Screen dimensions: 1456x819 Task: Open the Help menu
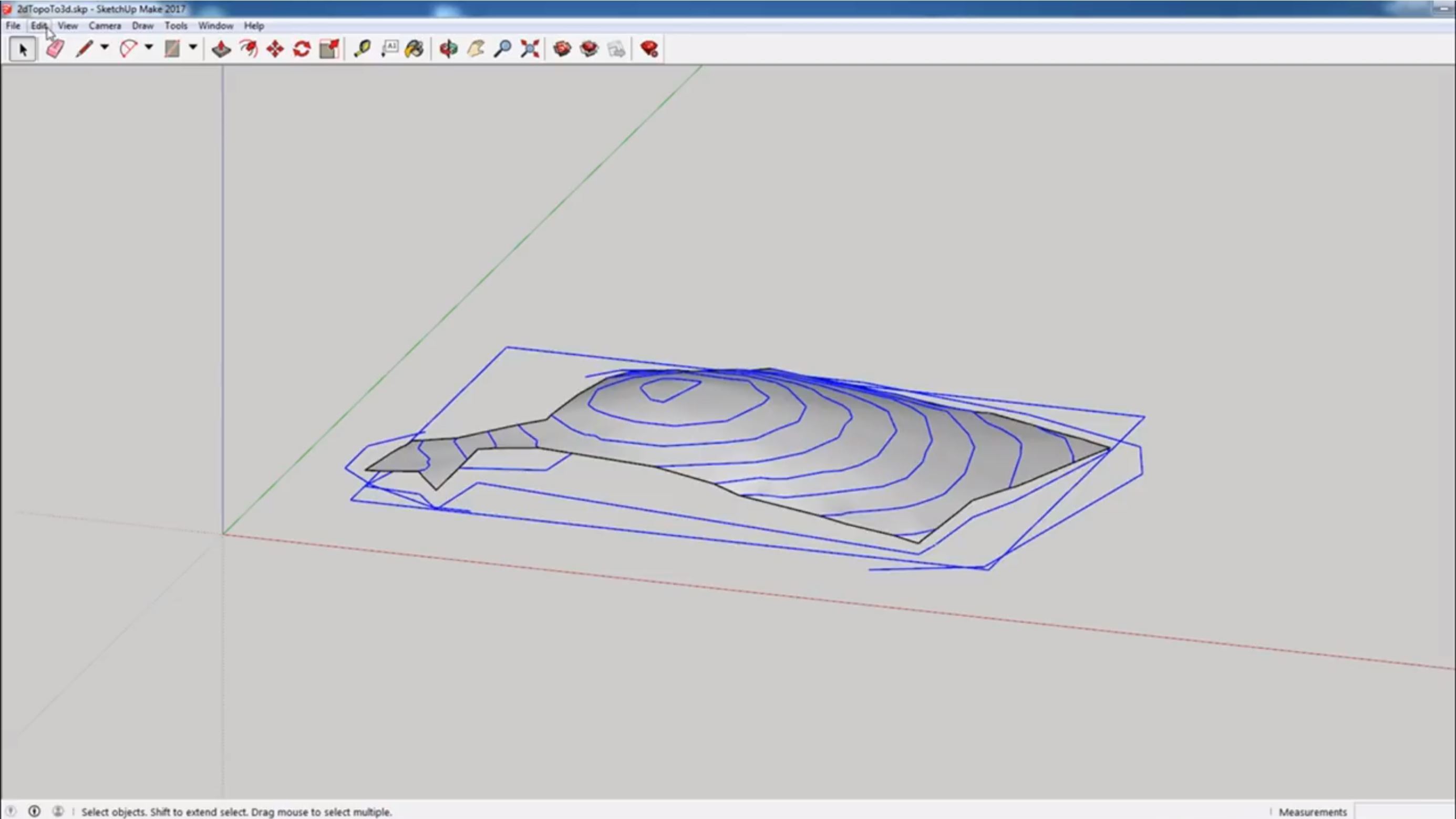[254, 25]
